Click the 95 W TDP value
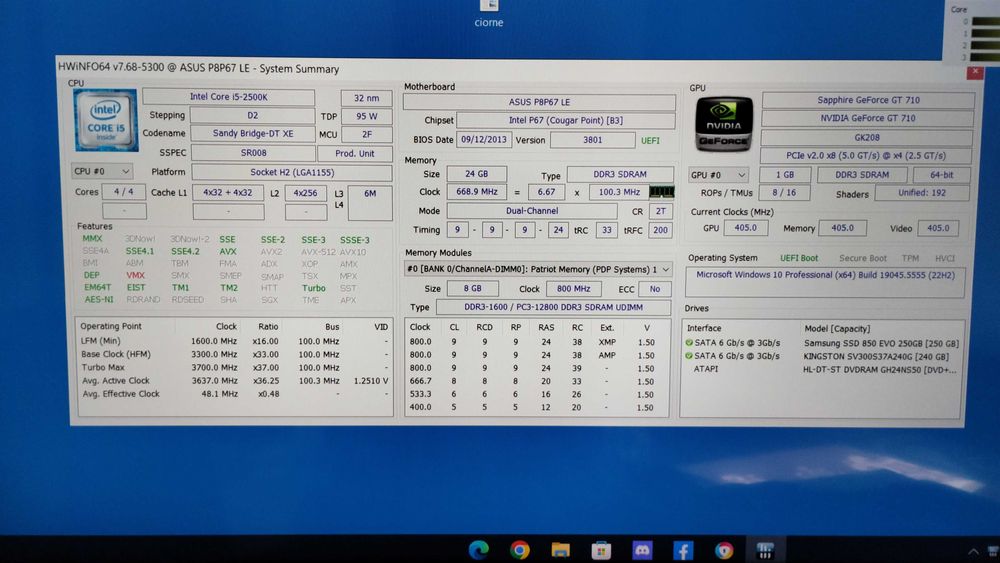The width and height of the screenshot is (1000, 563). (x=366, y=116)
